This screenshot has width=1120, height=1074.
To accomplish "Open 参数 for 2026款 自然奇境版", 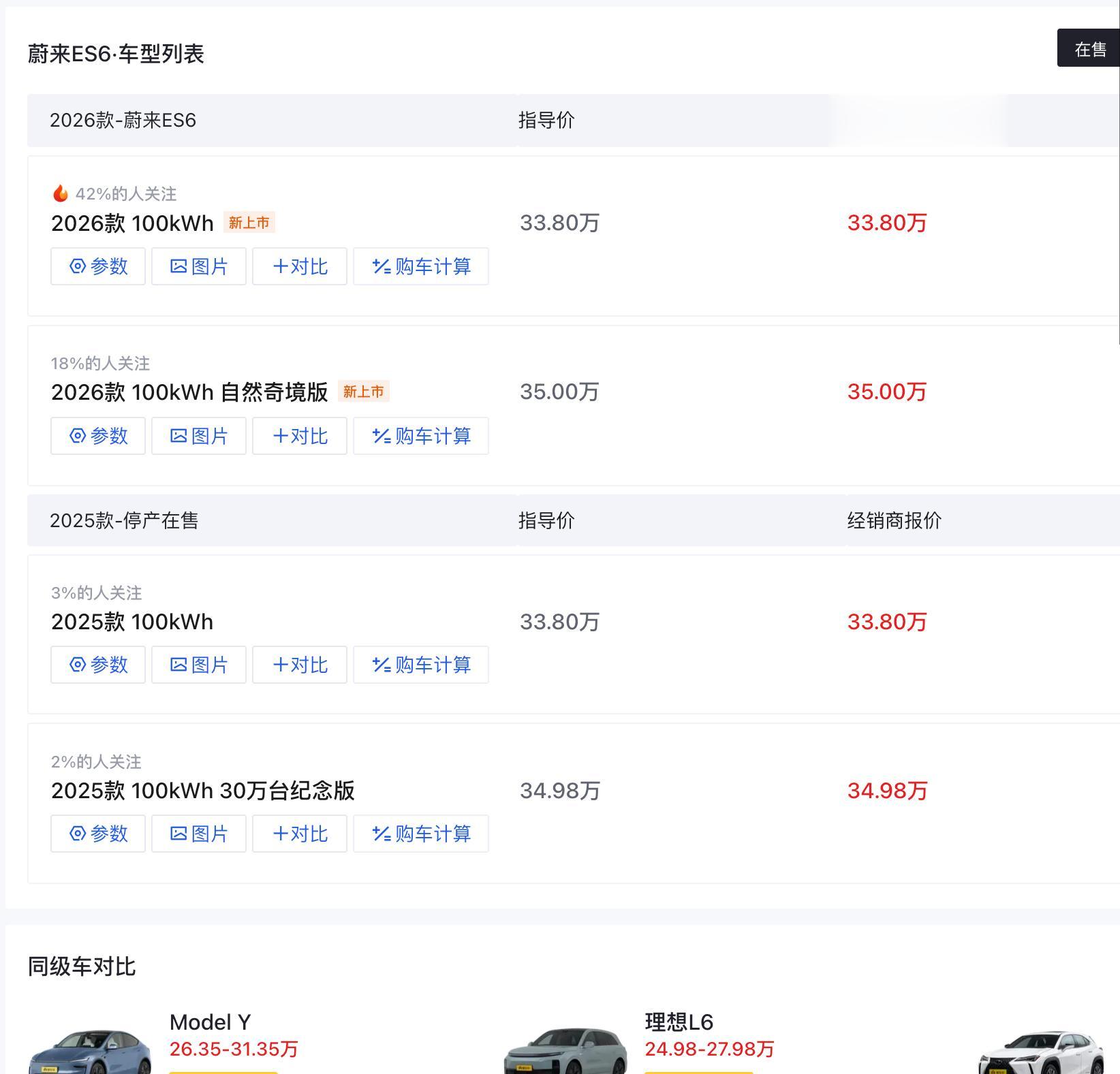I will click(98, 436).
